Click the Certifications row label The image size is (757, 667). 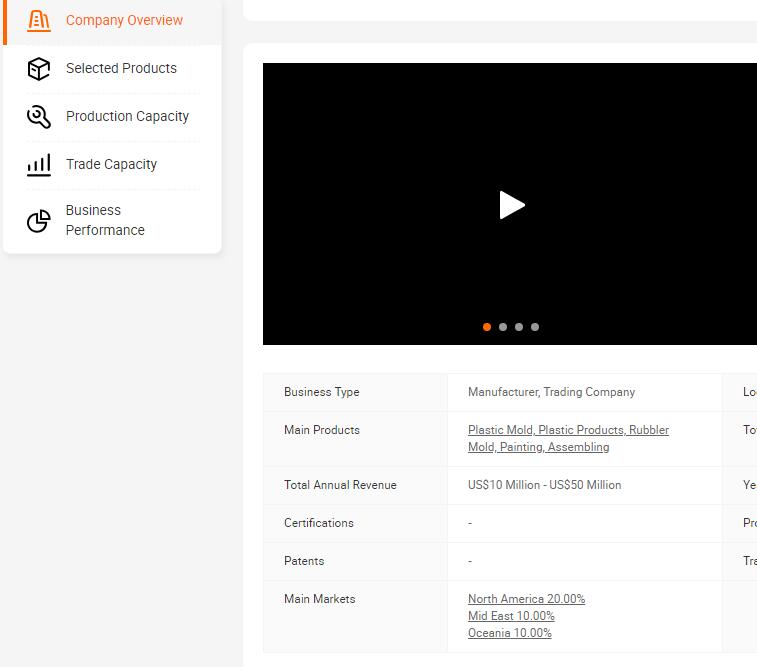[x=319, y=523]
